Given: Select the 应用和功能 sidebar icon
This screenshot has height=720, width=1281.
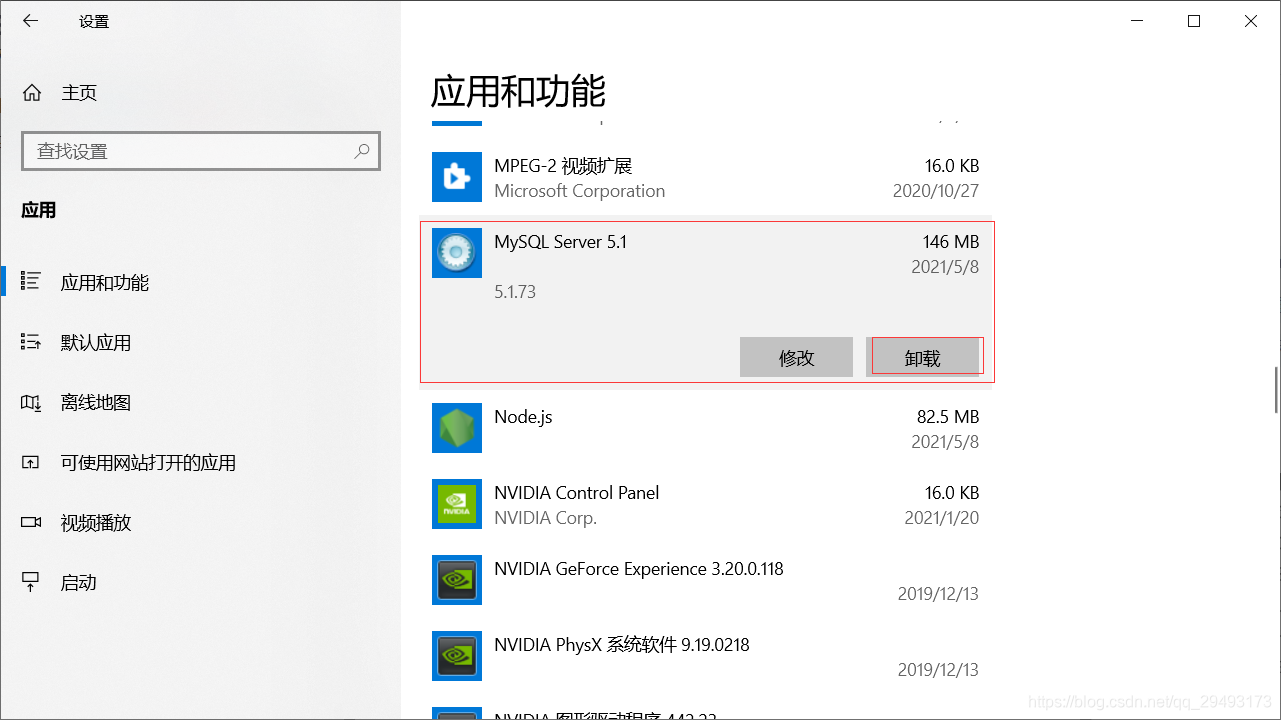Looking at the screenshot, I should point(31,282).
